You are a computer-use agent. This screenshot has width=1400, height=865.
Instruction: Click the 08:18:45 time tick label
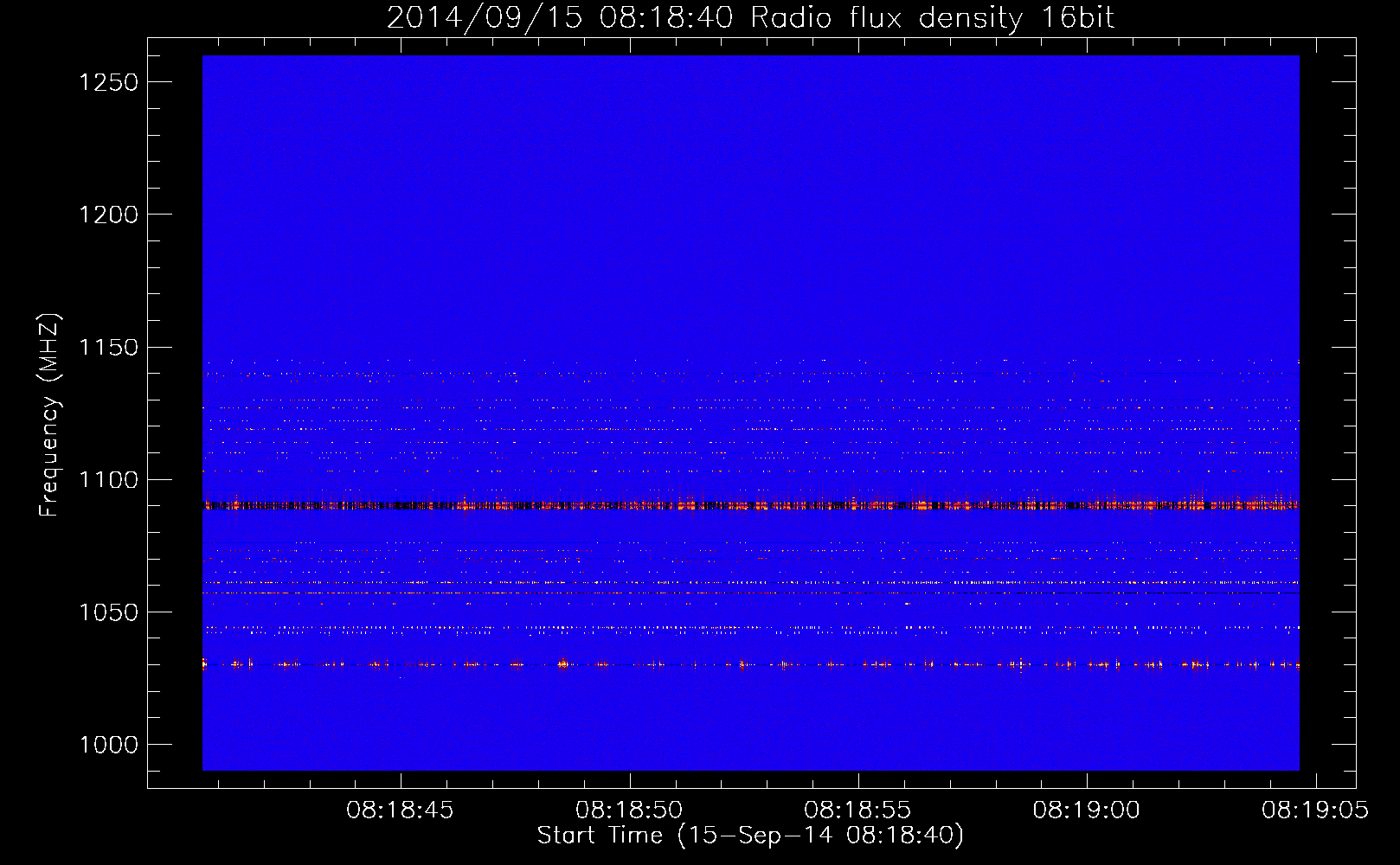(x=400, y=811)
